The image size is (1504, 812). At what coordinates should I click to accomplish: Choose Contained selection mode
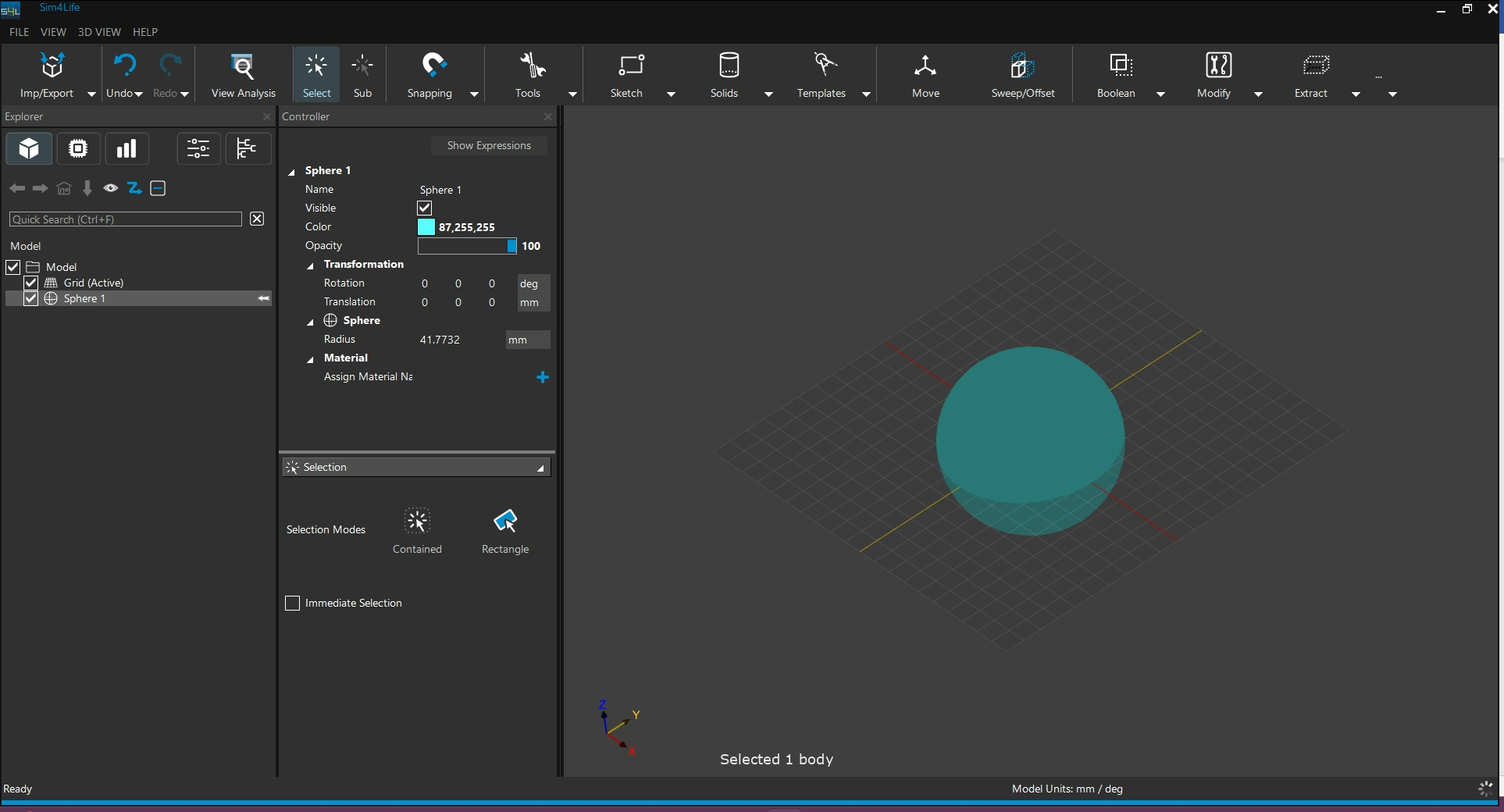pyautogui.click(x=417, y=522)
